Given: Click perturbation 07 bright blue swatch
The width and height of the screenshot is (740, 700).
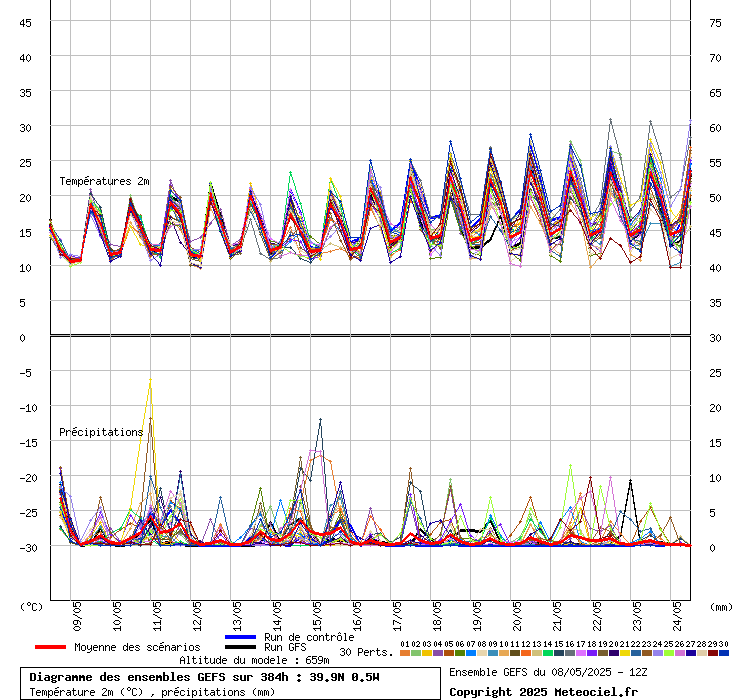Looking at the screenshot, I should click(471, 653).
